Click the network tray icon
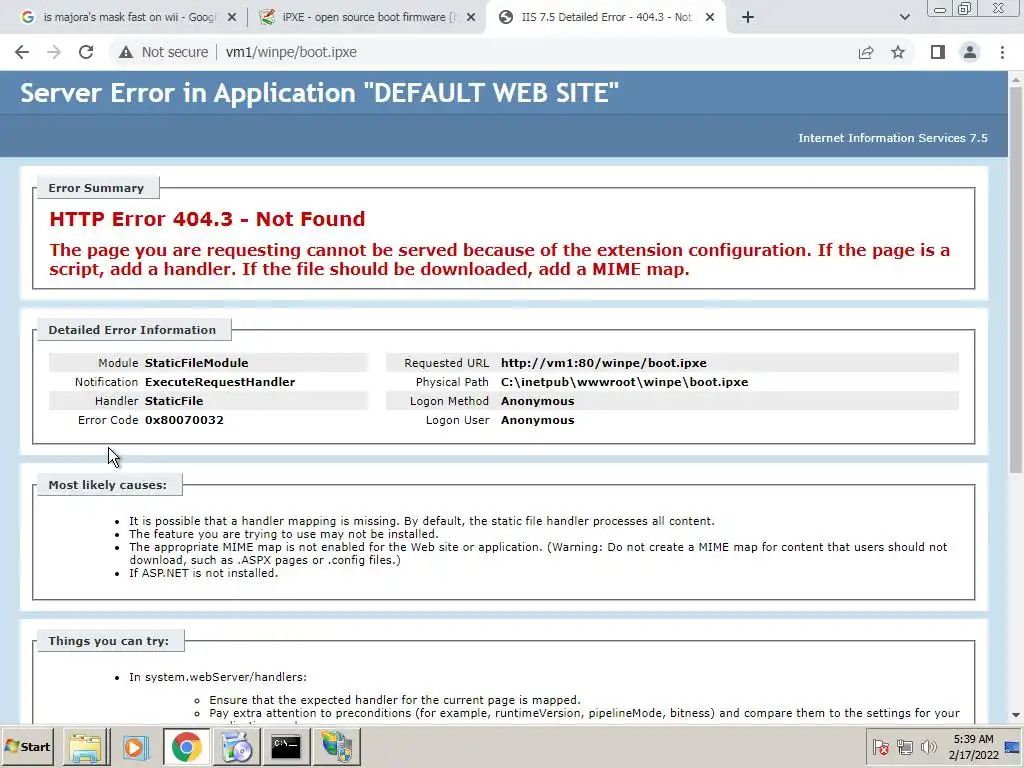 click(904, 747)
